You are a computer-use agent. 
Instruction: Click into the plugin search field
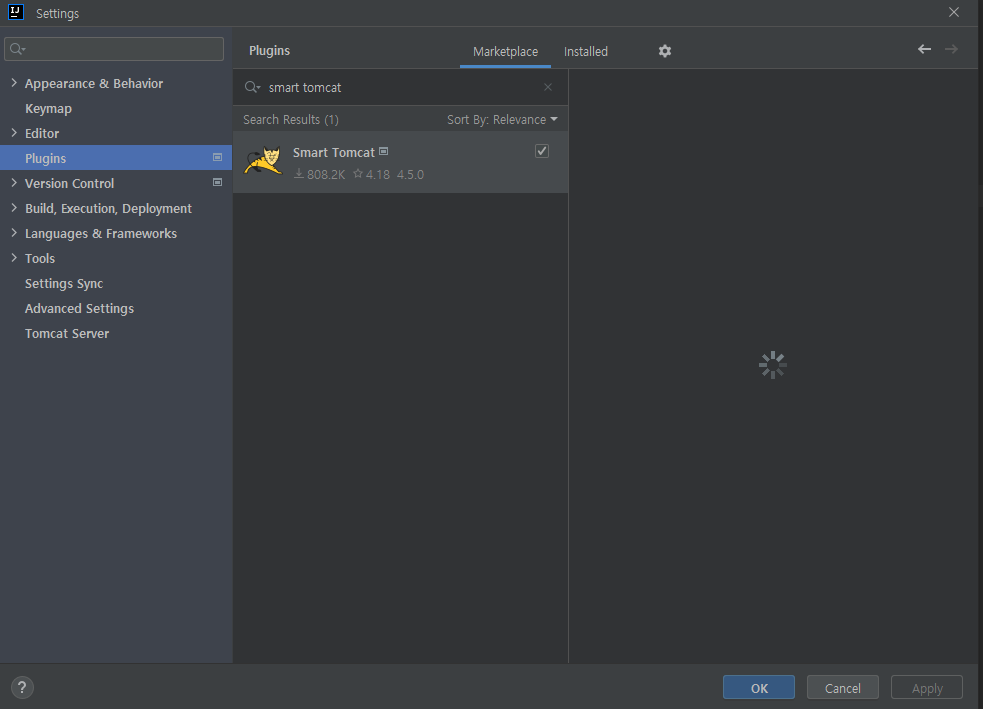pyautogui.click(x=401, y=87)
